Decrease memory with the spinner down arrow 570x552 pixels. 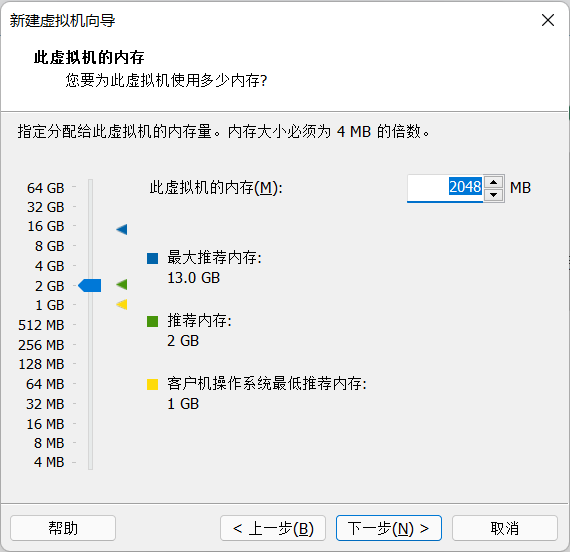coord(493,195)
